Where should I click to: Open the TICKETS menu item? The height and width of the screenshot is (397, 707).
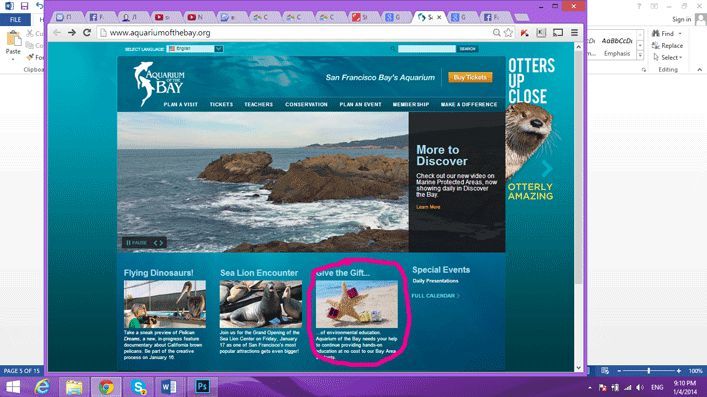tap(221, 104)
